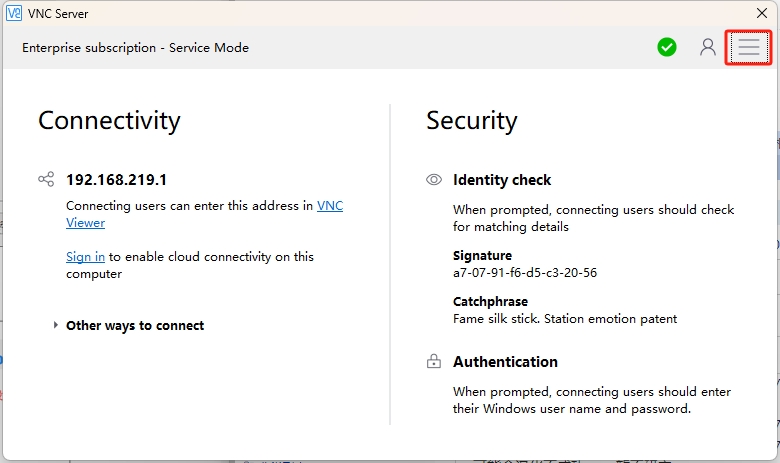Click the green checkmark status icon
This screenshot has height=463, width=780.
(667, 47)
